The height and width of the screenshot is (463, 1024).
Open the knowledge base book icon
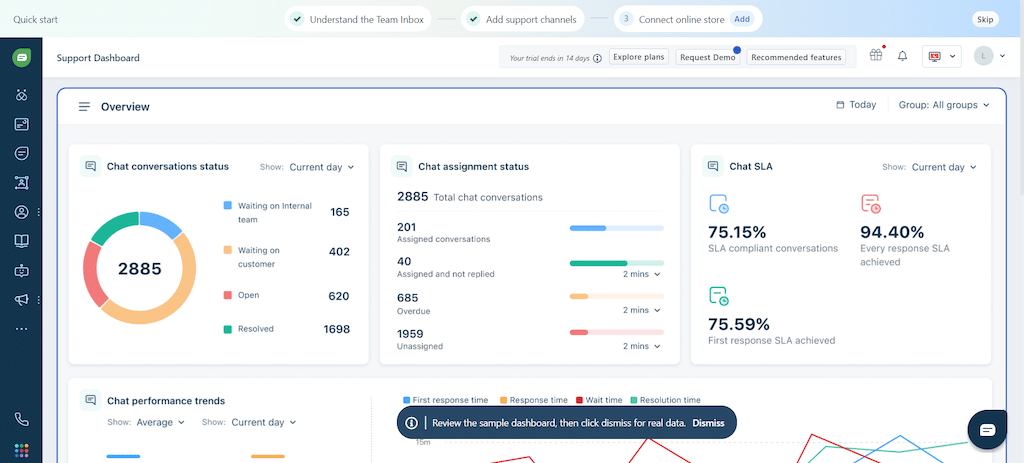[21, 241]
